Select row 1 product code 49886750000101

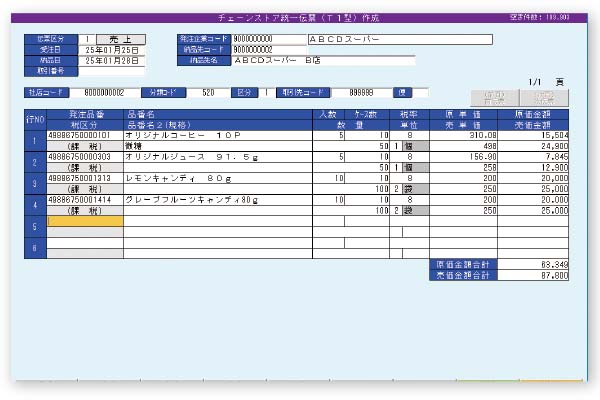(84, 134)
